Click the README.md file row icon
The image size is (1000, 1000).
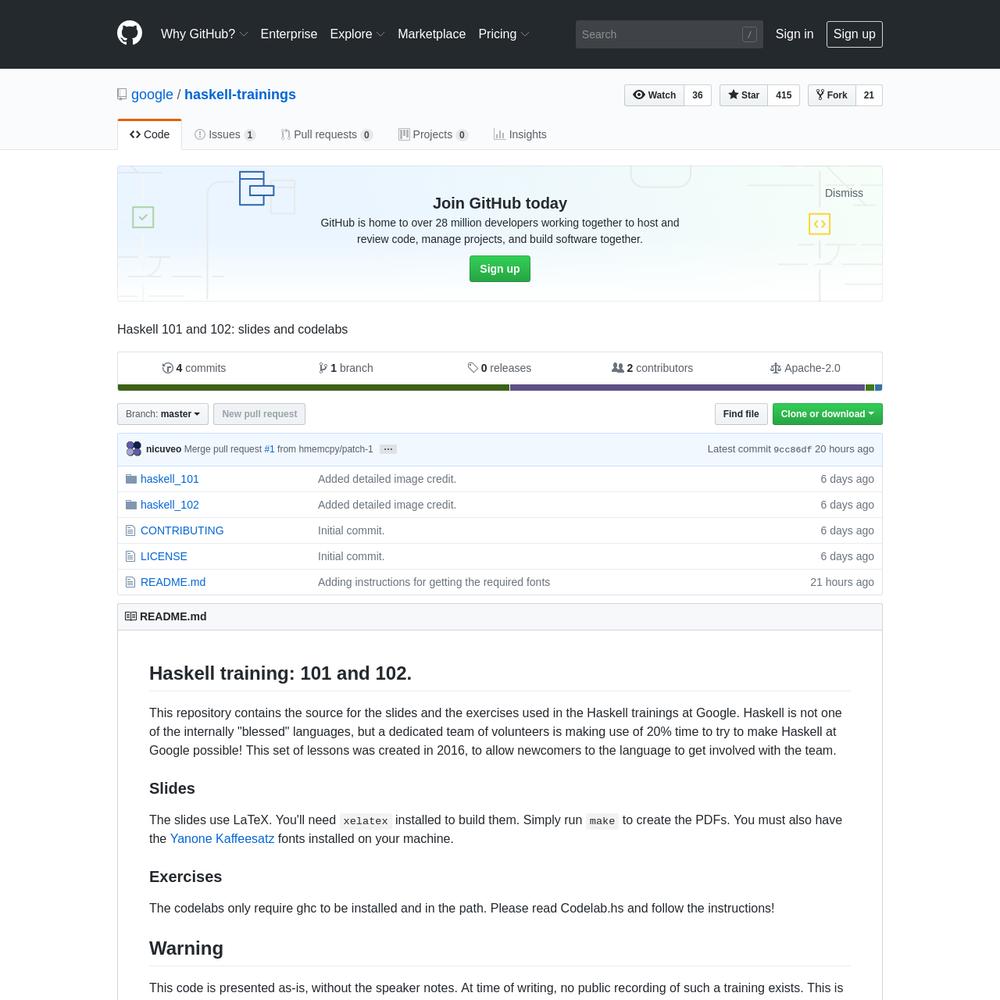point(131,582)
